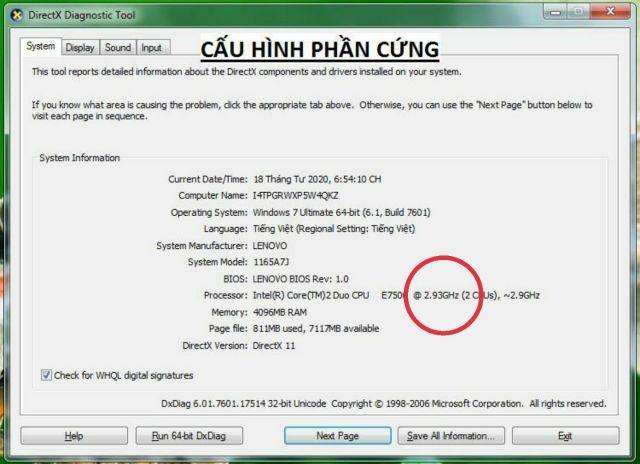The height and width of the screenshot is (464, 640).
Task: Click the Help button
Action: tap(74, 436)
